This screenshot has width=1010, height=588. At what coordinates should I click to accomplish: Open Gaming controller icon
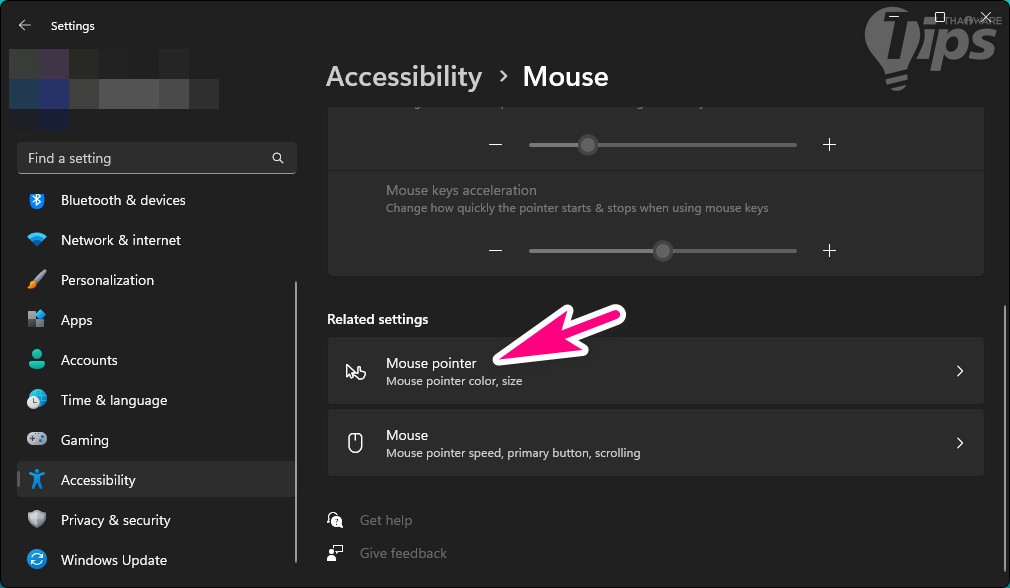[x=37, y=440]
